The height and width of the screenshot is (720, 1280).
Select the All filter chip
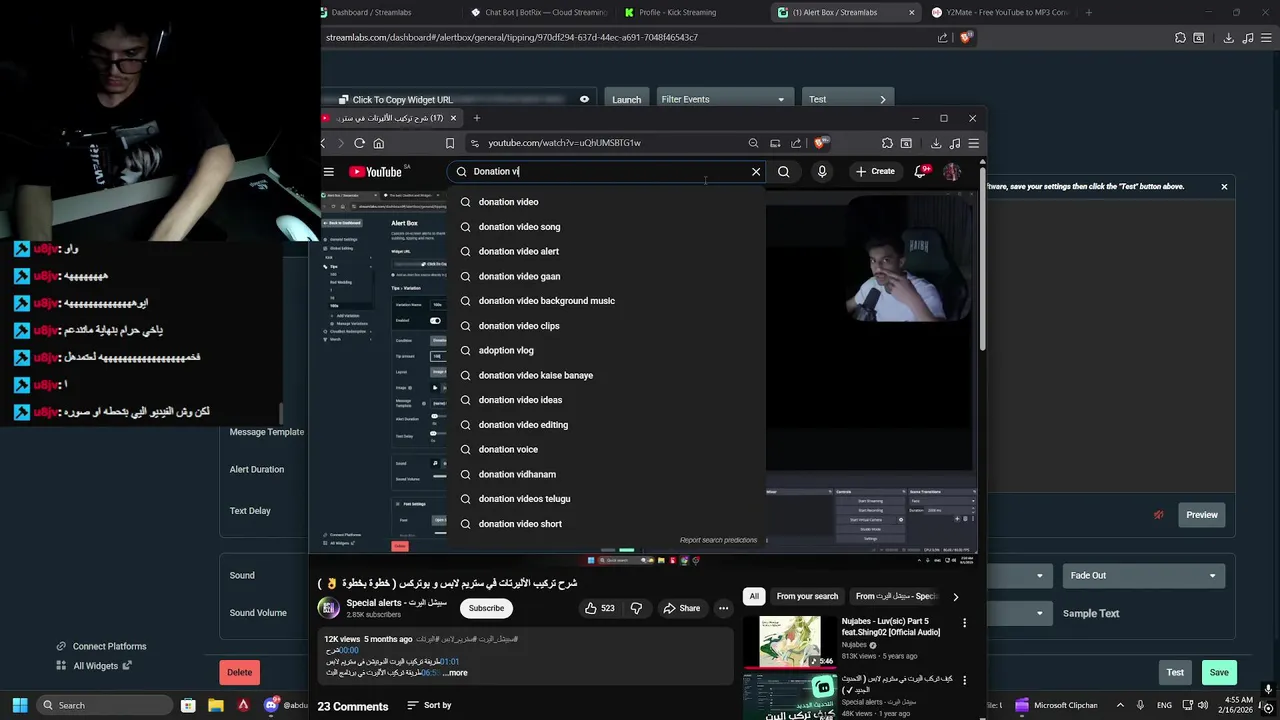pos(754,596)
